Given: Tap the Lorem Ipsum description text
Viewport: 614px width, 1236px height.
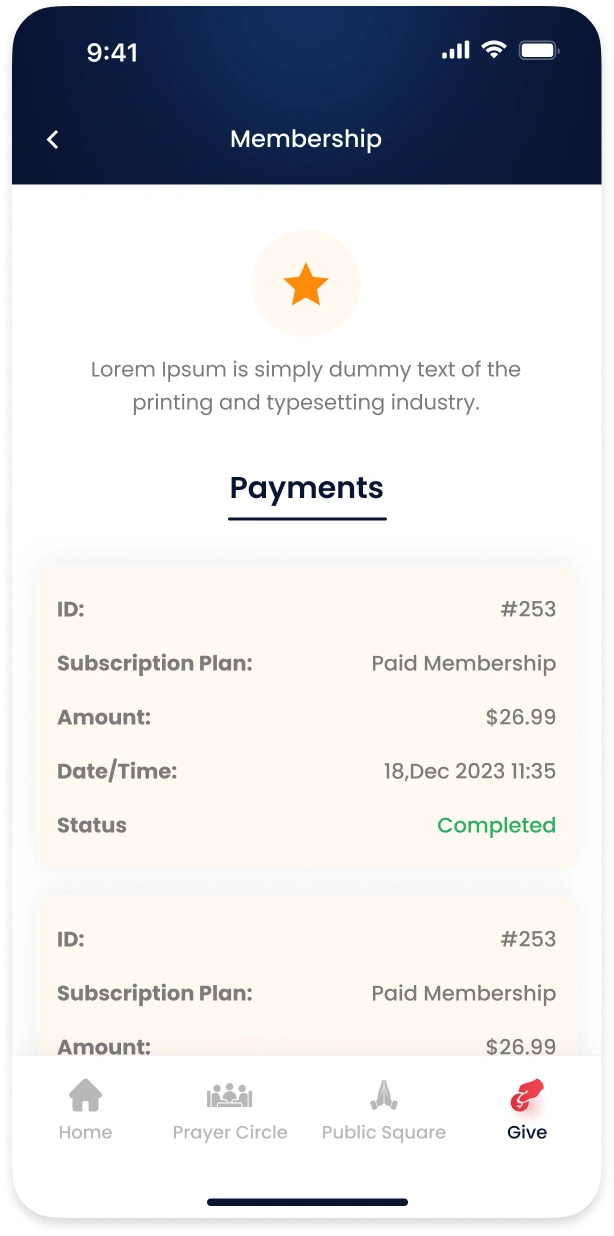Looking at the screenshot, I should [x=306, y=386].
